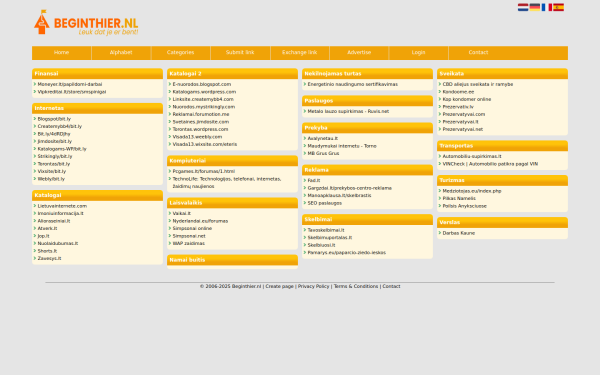The width and height of the screenshot is (600, 375).
Task: Click Advertise in the navigation bar
Action: coord(359,52)
